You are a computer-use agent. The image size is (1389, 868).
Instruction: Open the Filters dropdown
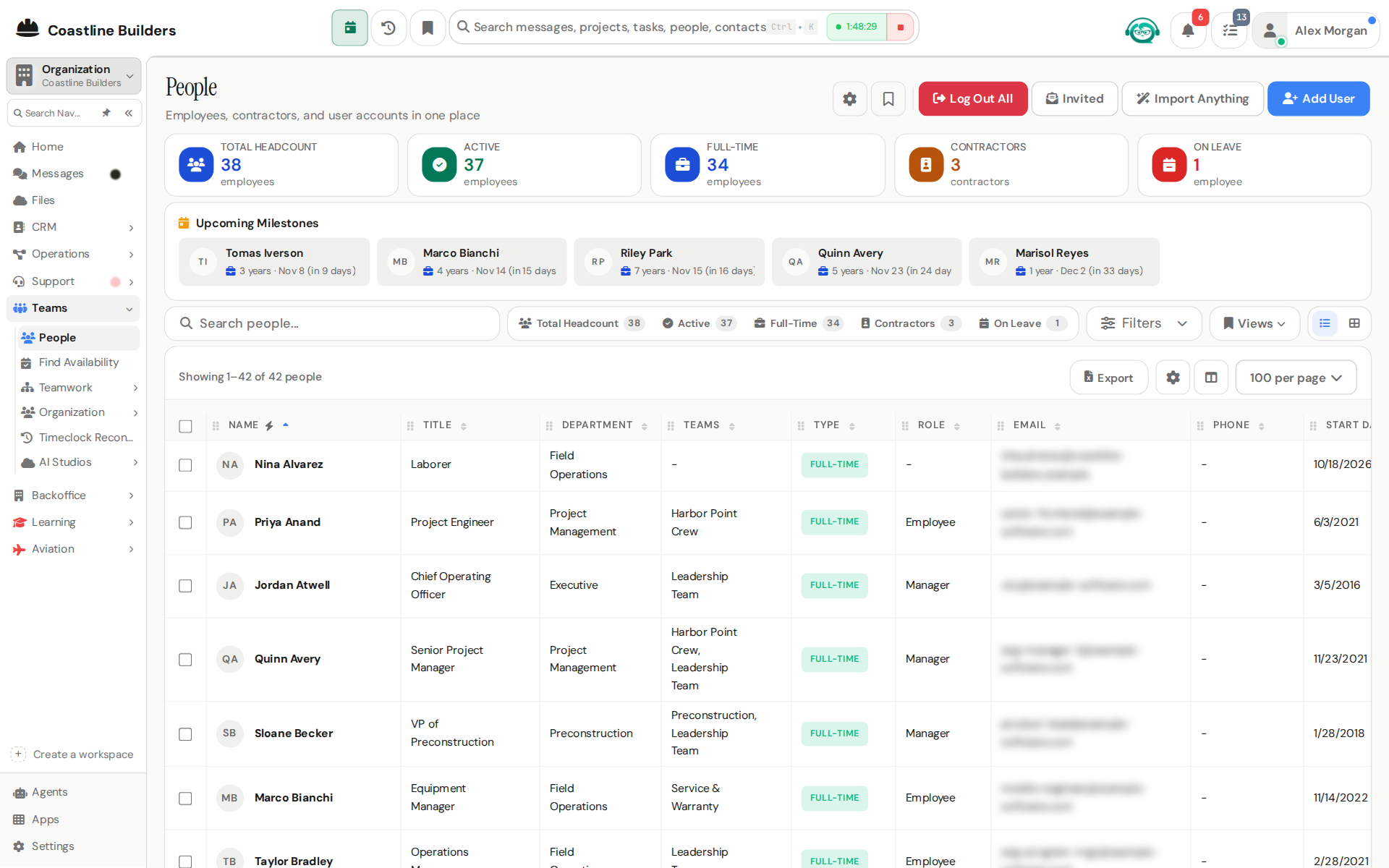1144,323
